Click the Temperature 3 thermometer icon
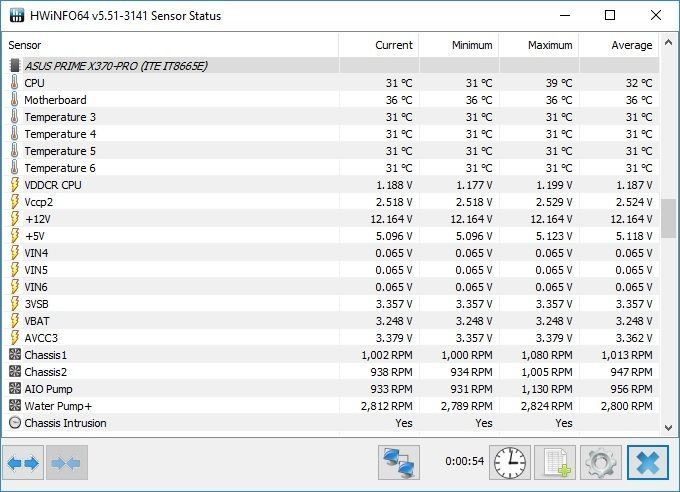The width and height of the screenshot is (680, 492). coord(14,116)
